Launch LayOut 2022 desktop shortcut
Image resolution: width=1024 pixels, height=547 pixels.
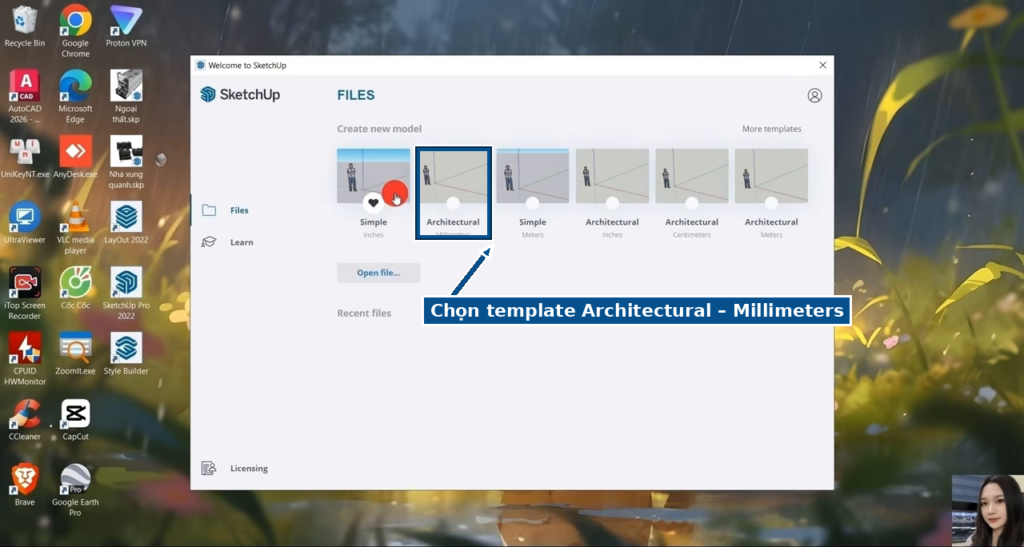126,223
